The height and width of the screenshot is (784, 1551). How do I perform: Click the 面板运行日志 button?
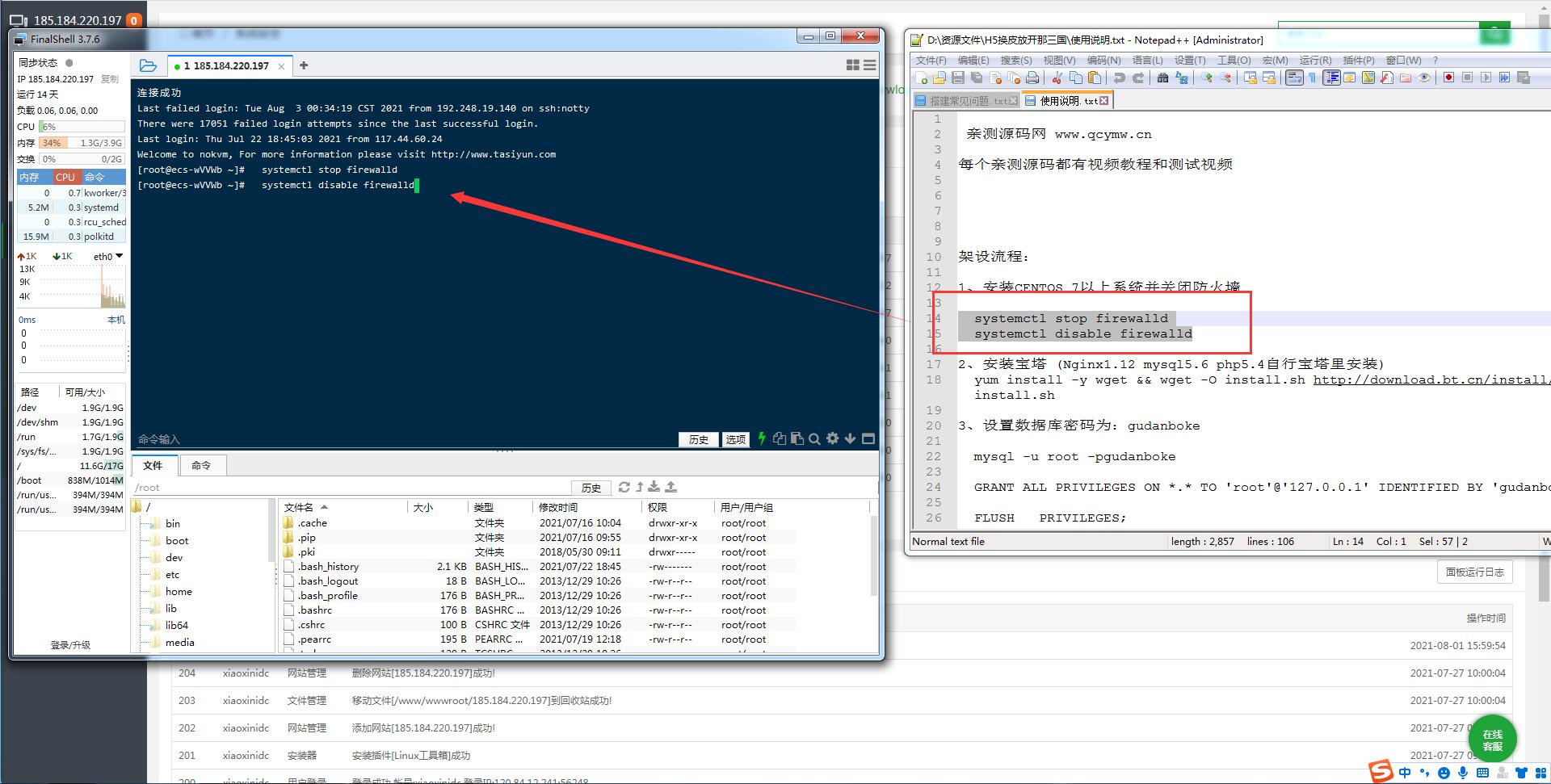1474,572
